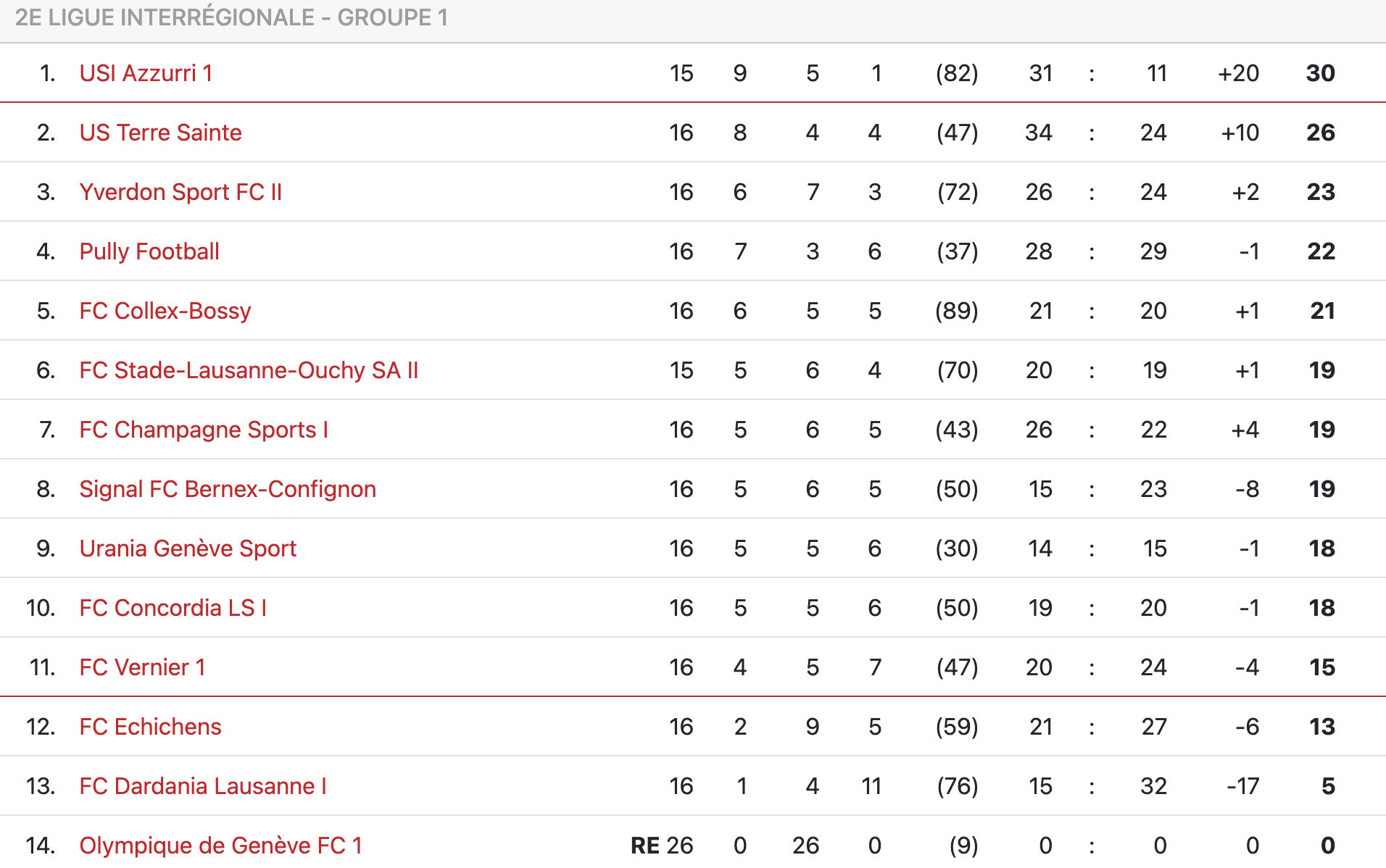Image resolution: width=1386 pixels, height=868 pixels.
Task: Click Signal FC Bernex-Confignon team link
Action: pyautogui.click(x=228, y=489)
